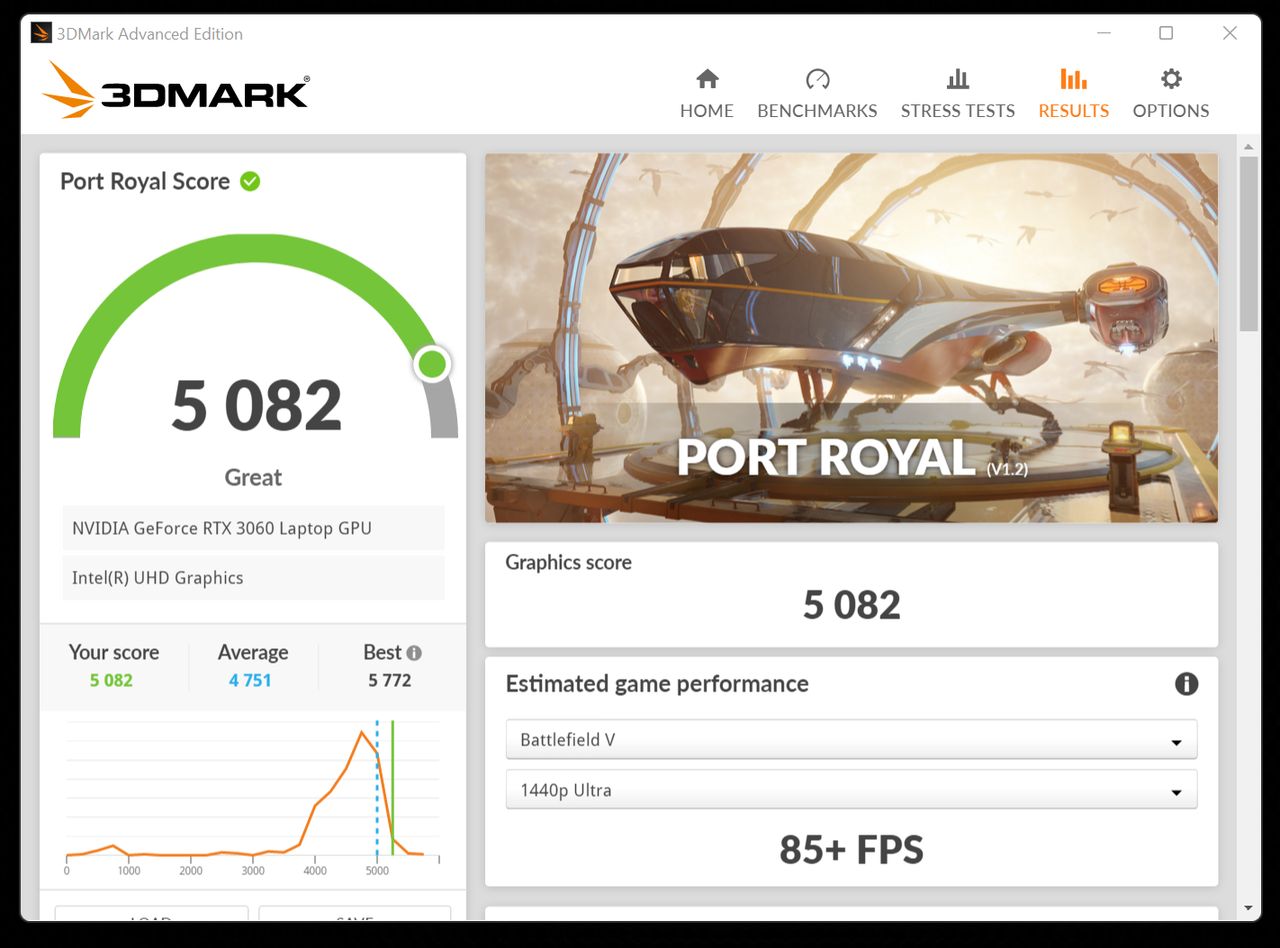Click Intel(R) UHD Graphics entry
Viewport: 1280px width, 948px height.
click(253, 578)
